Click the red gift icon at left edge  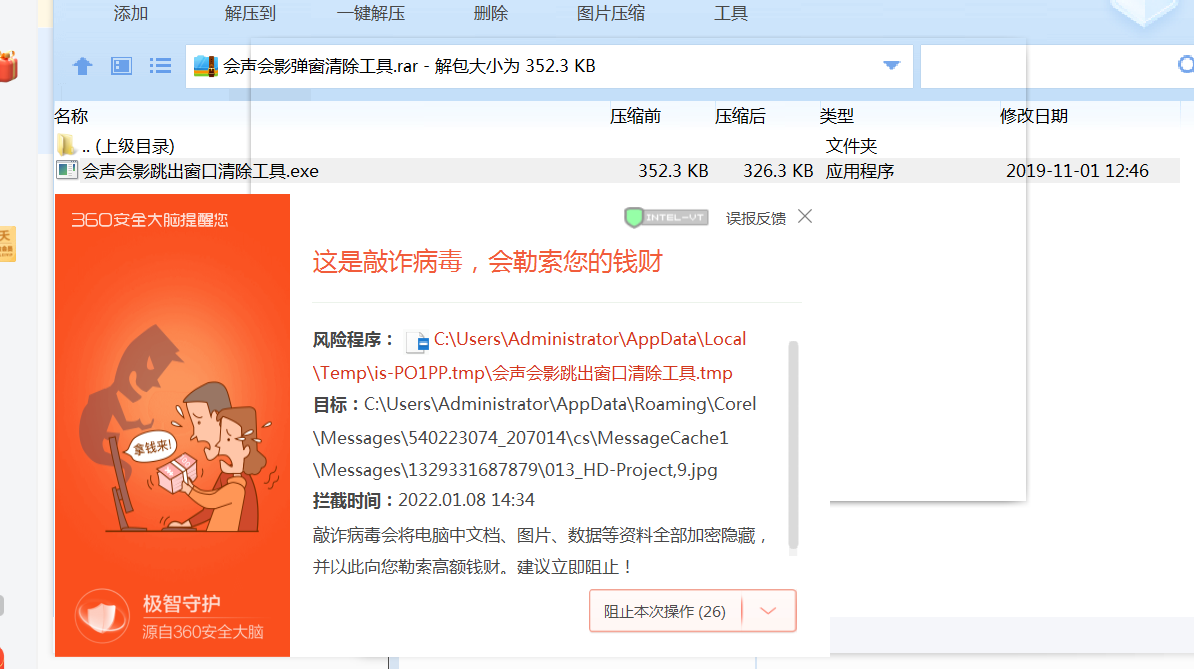pyautogui.click(x=8, y=67)
